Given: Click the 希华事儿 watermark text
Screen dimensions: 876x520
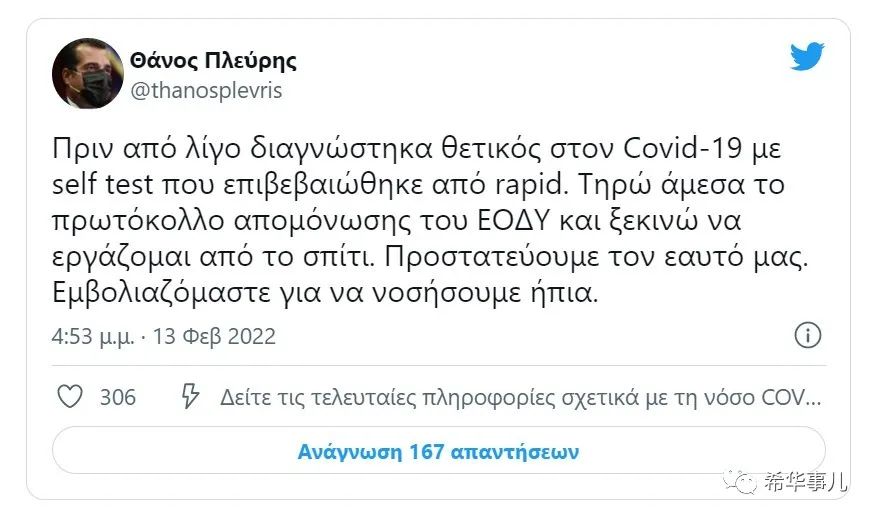Looking at the screenshot, I should (x=805, y=481).
